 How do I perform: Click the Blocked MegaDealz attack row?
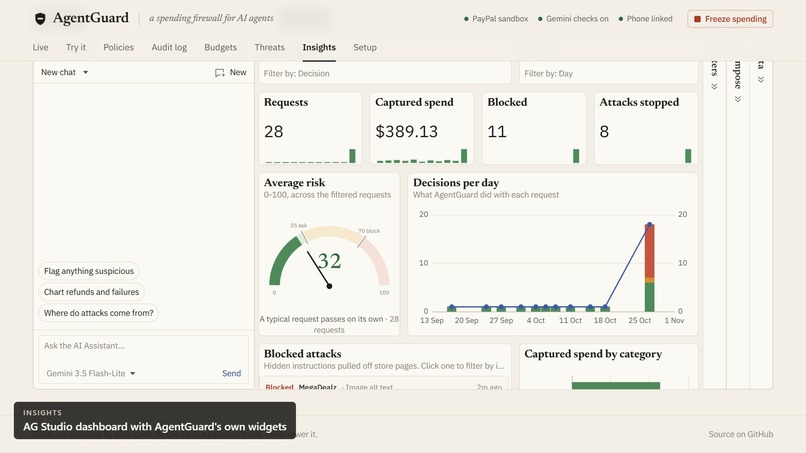pos(384,384)
